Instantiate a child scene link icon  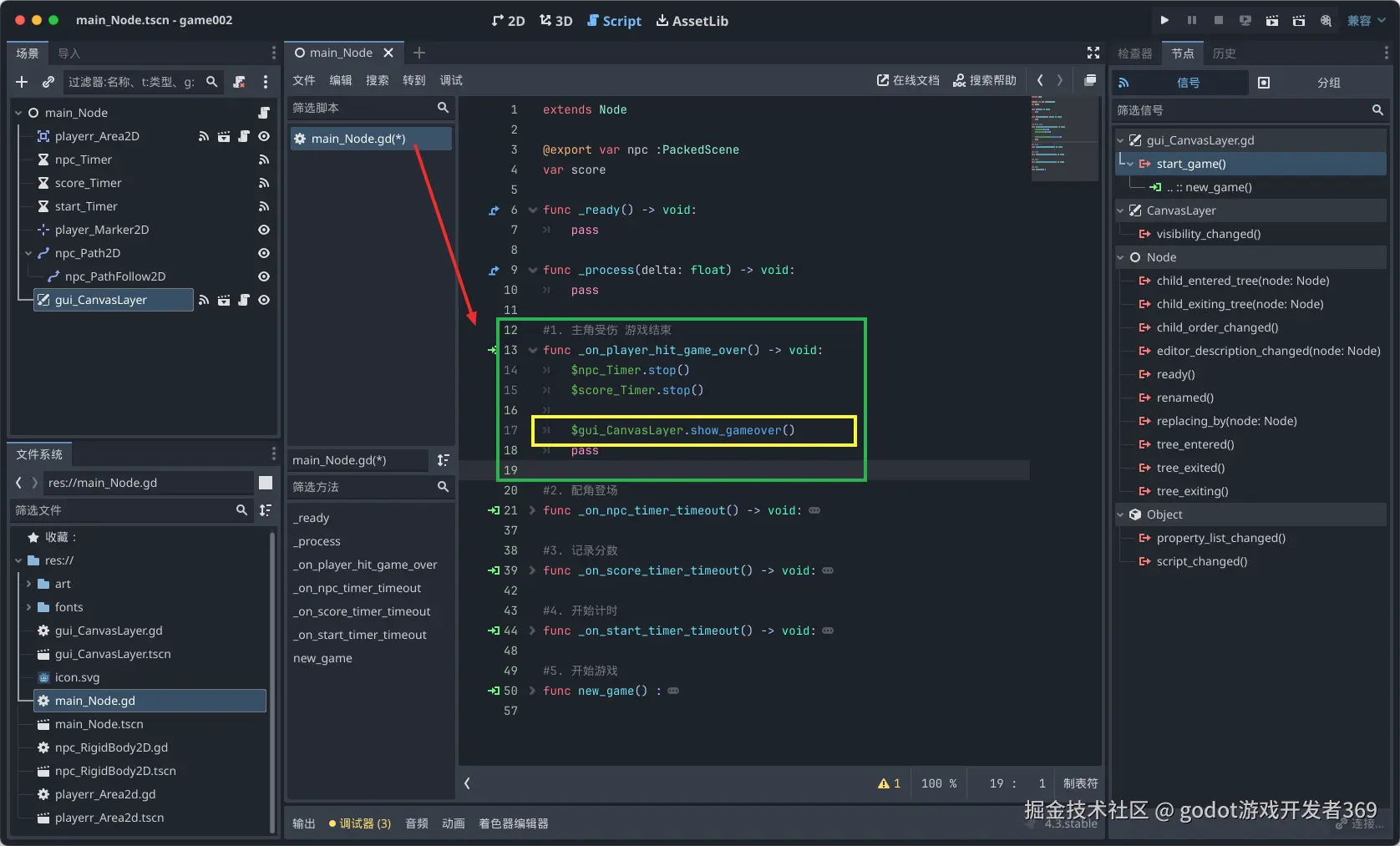[48, 82]
